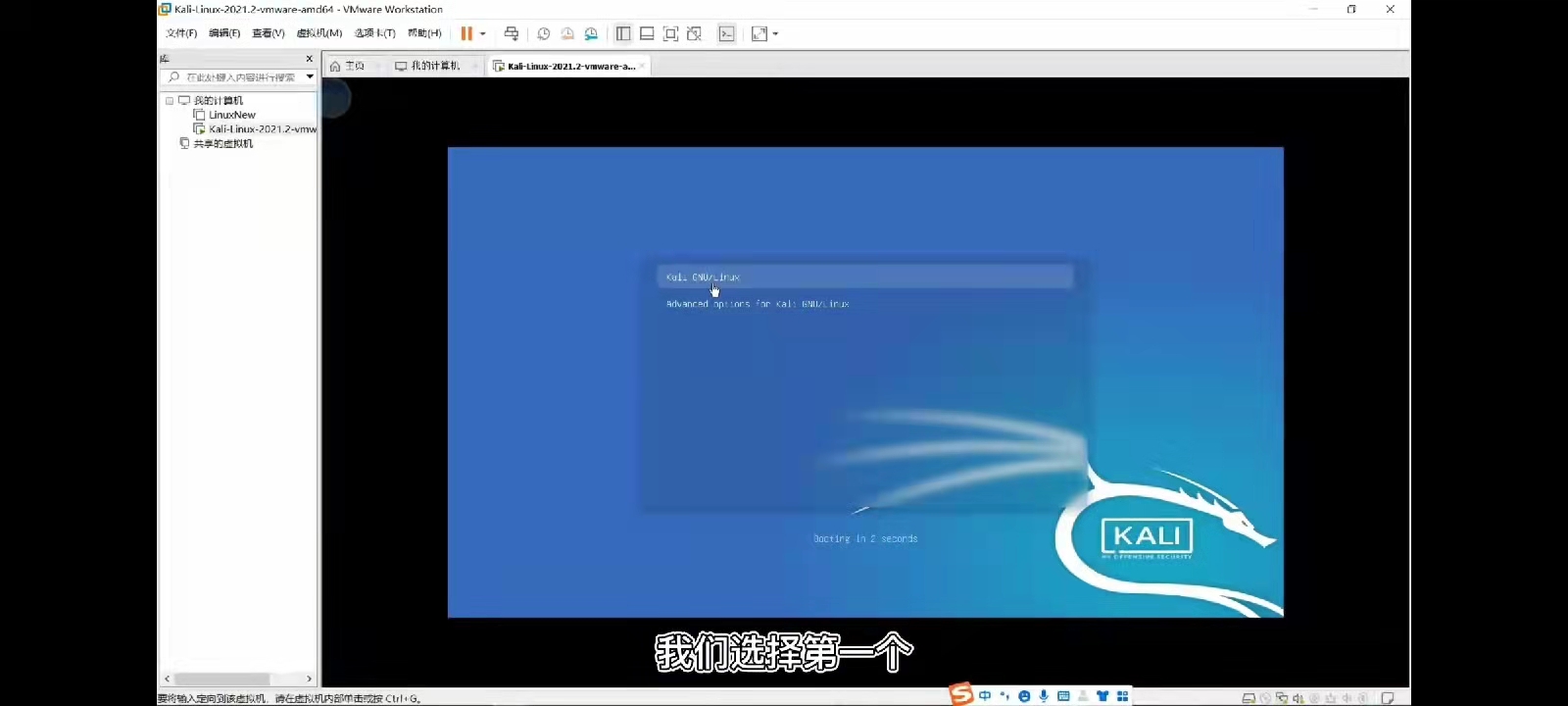The width and height of the screenshot is (1568, 706).
Task: Click the library horizontal scrollbar thumb
Action: [x=222, y=679]
